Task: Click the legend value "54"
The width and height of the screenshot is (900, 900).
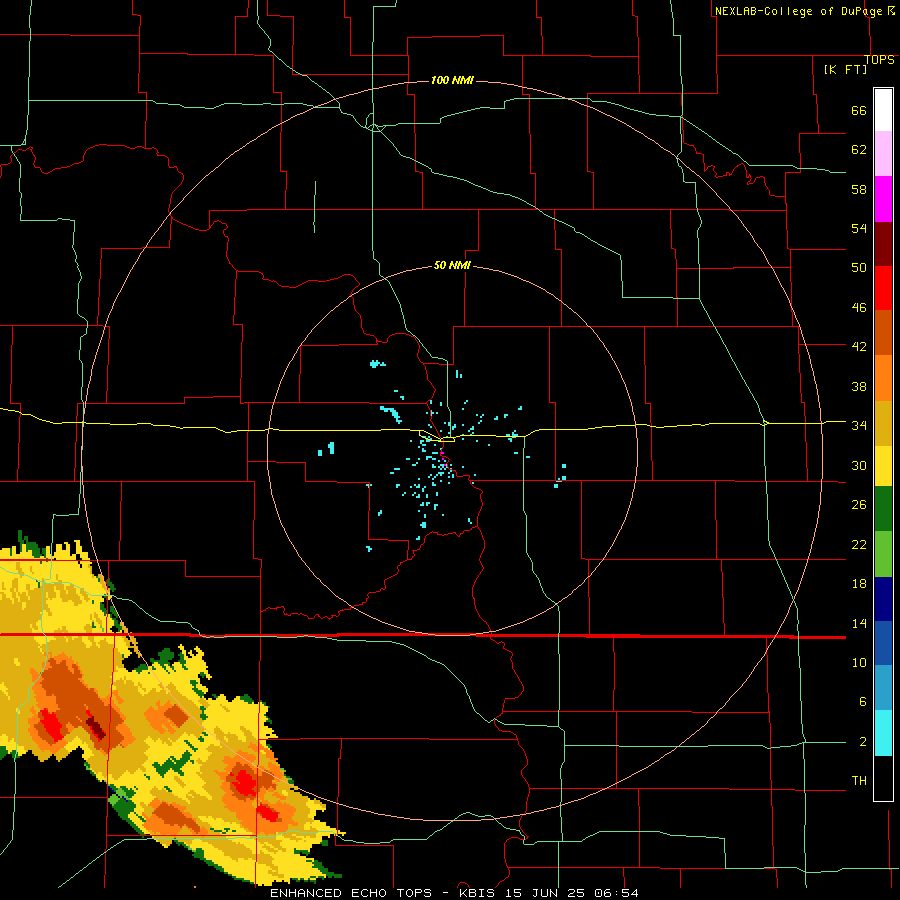Action: click(x=859, y=228)
